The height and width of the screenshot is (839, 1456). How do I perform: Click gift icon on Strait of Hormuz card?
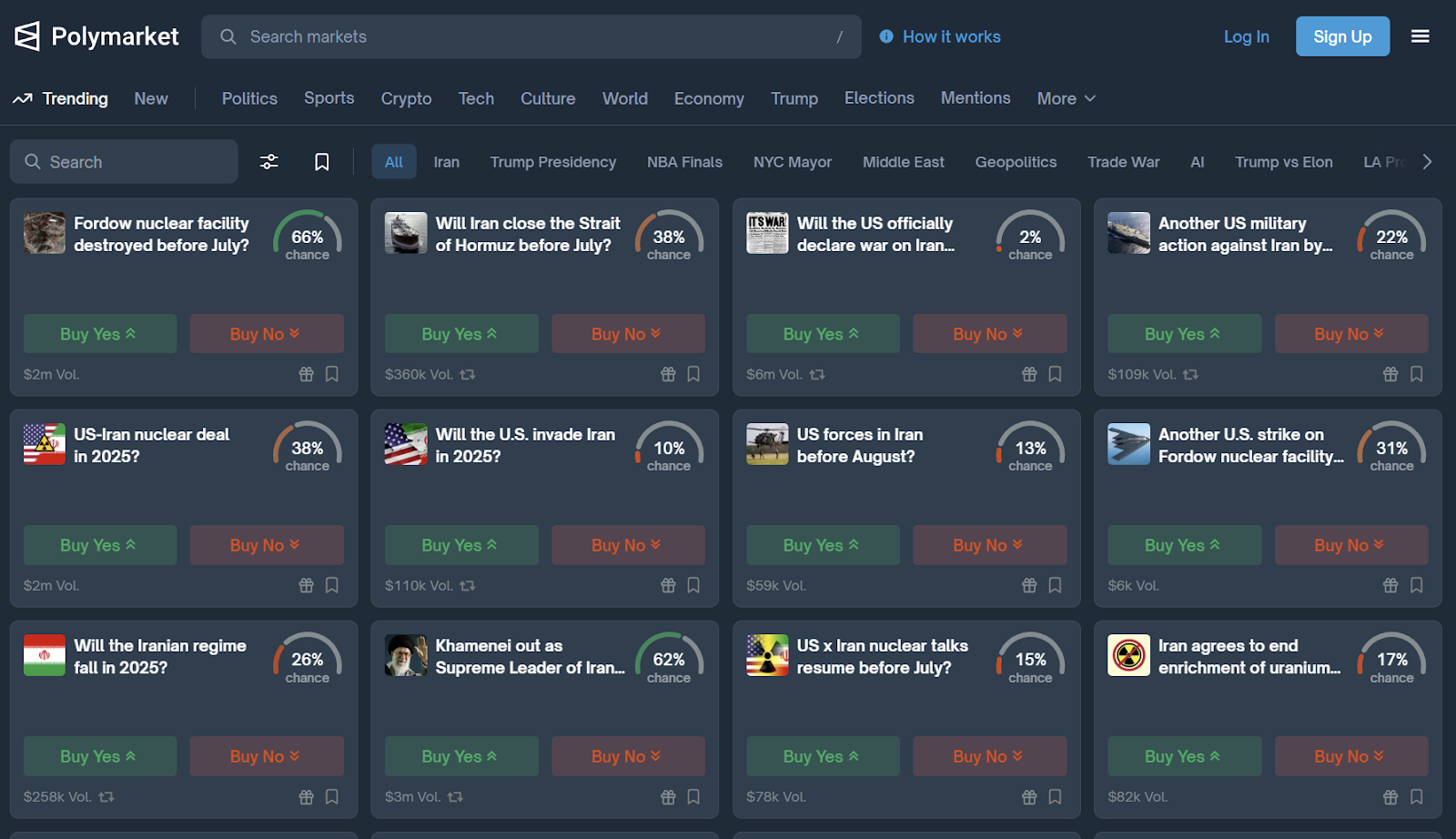coord(668,374)
